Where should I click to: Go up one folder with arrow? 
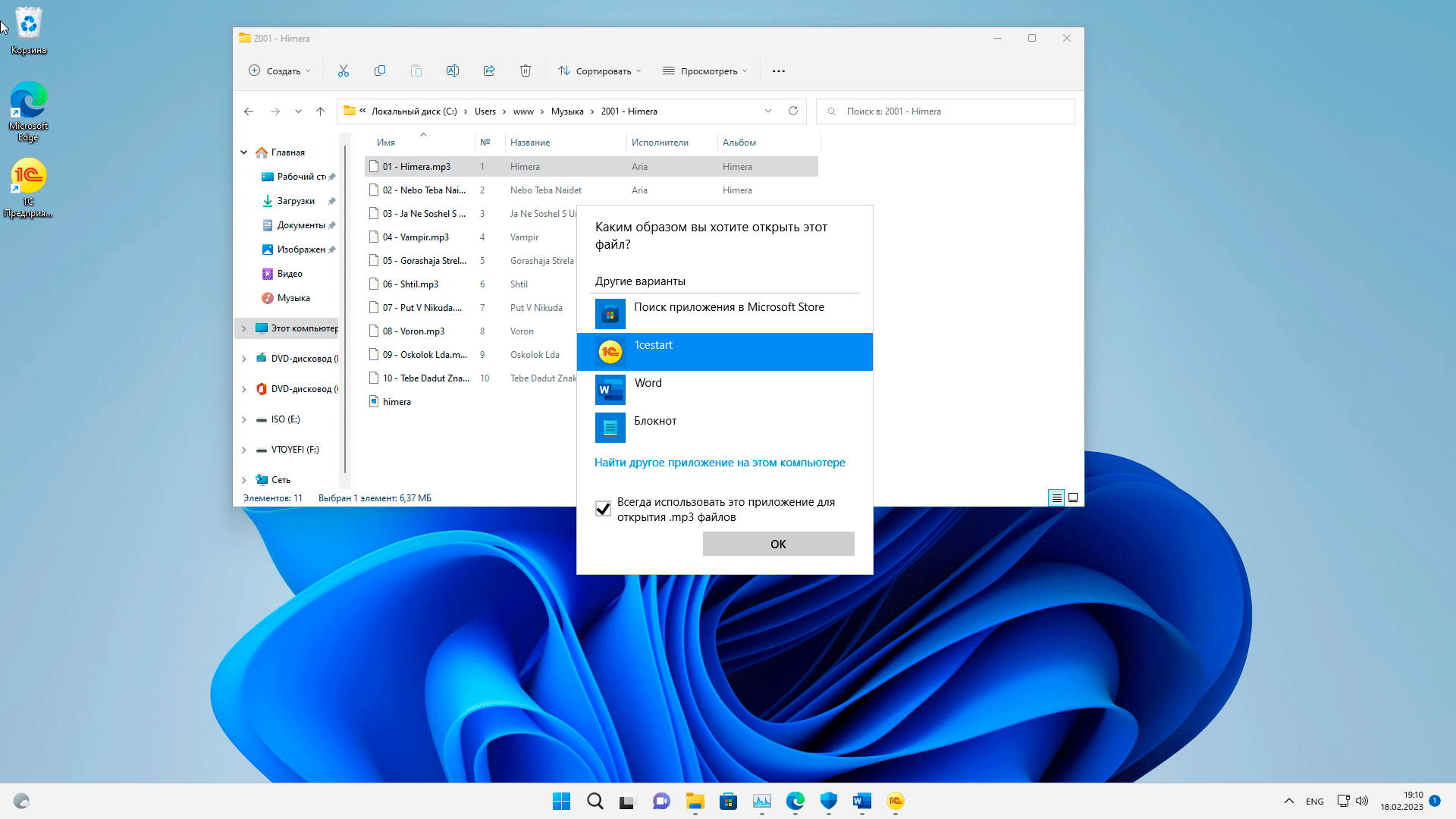click(321, 111)
